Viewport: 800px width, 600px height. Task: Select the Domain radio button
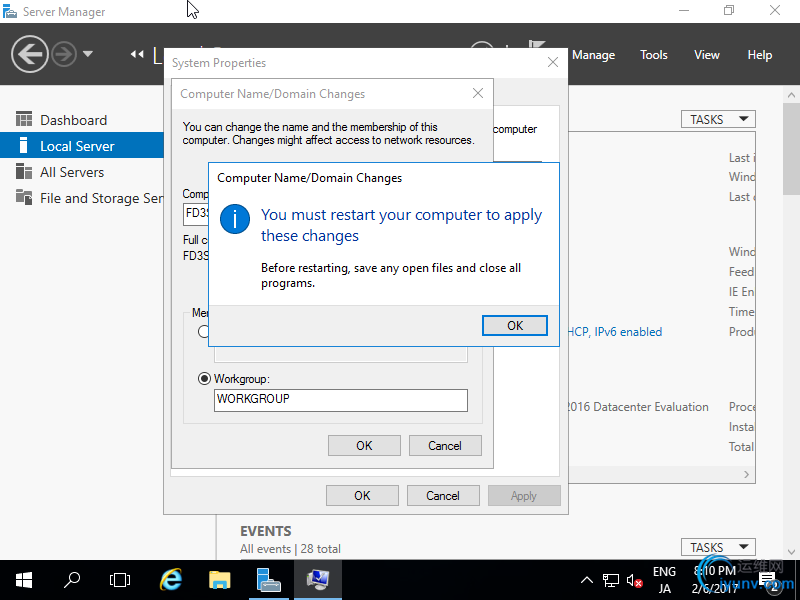click(203, 332)
